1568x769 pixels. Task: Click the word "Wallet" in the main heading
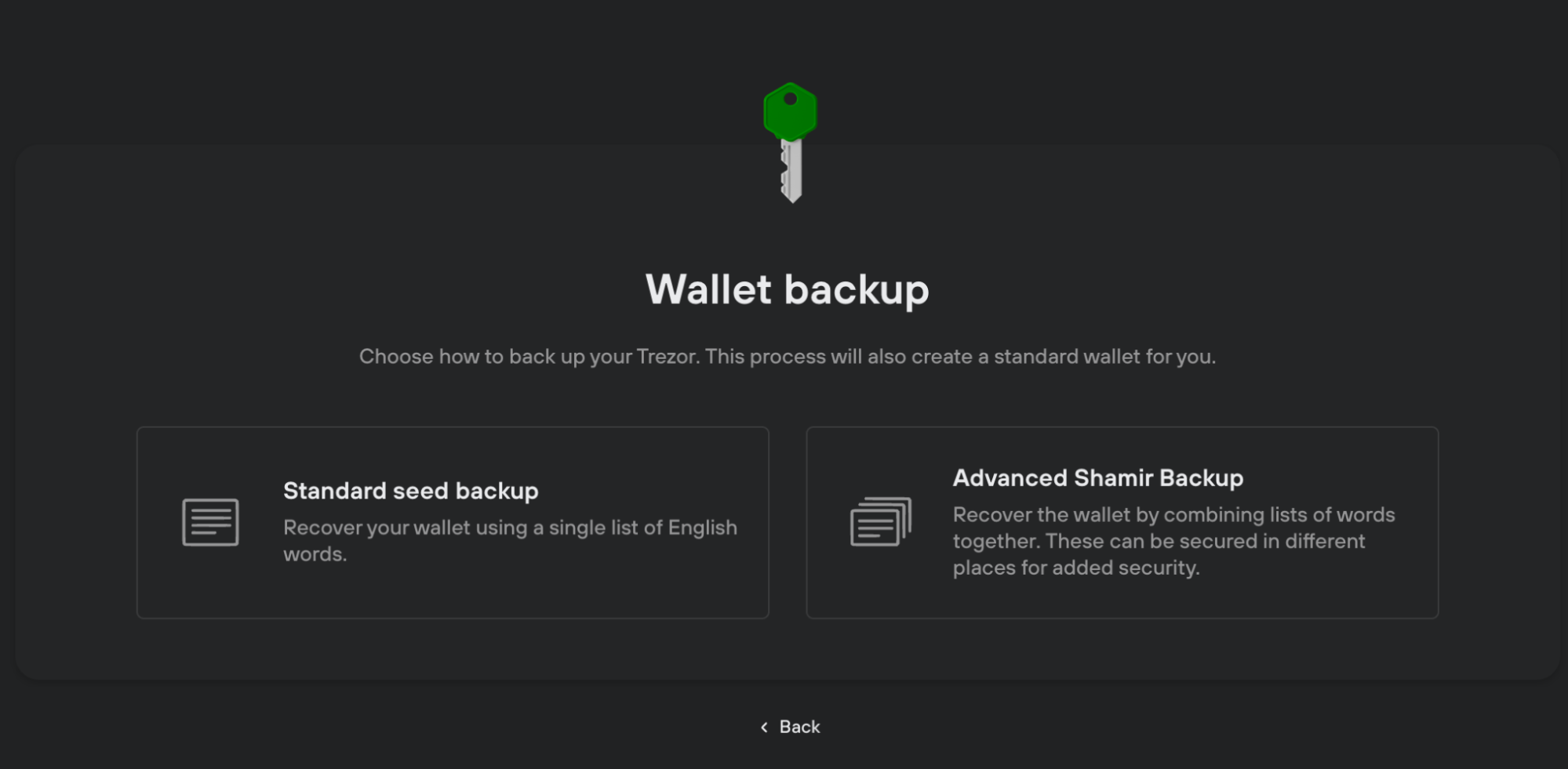(708, 290)
